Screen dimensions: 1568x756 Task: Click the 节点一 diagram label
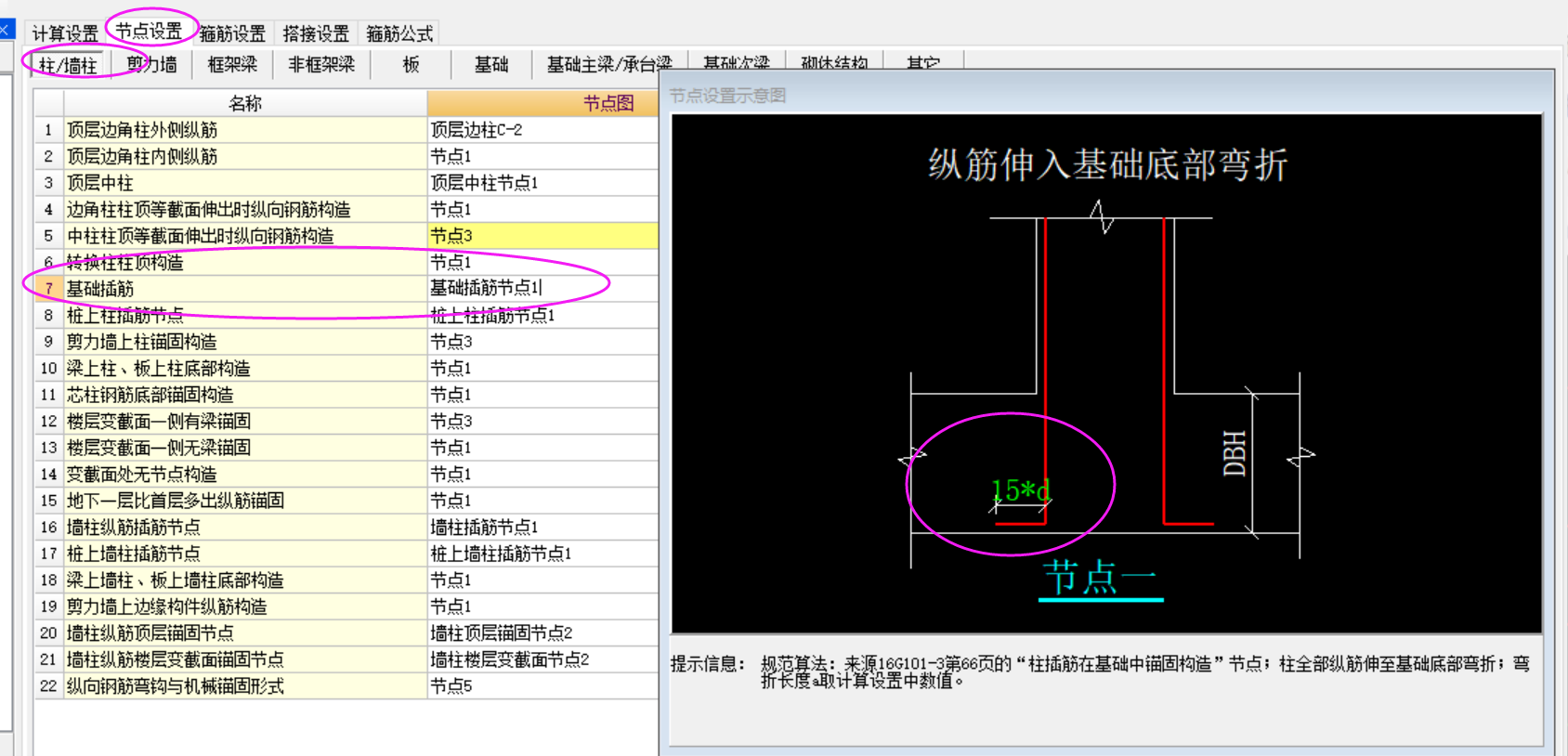point(1101,578)
